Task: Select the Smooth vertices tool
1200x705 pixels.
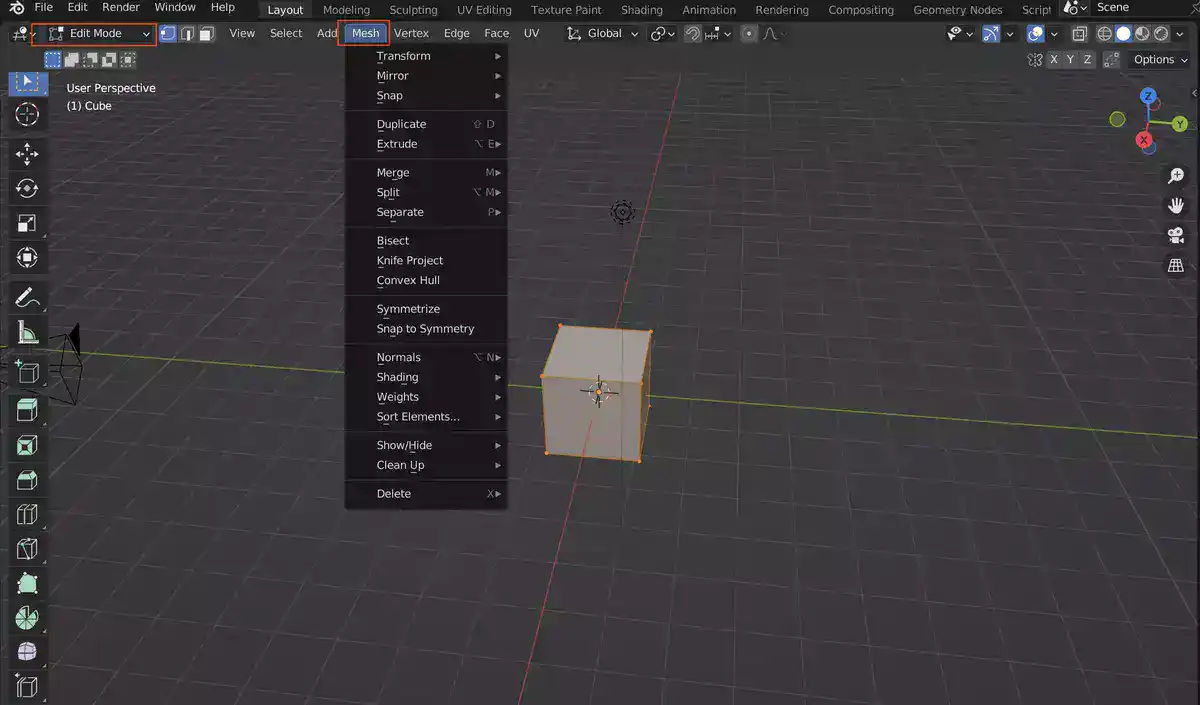Action: pos(28,653)
